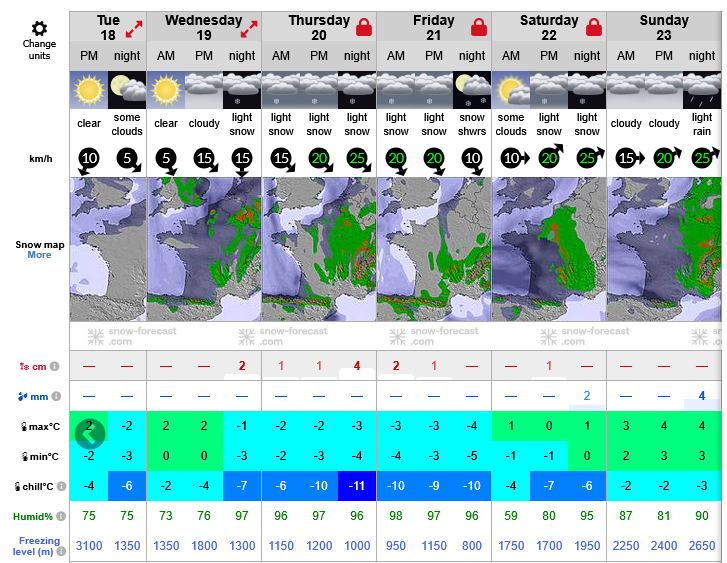
Task: Open the Tuesday snow map thumbnail
Action: click(108, 249)
